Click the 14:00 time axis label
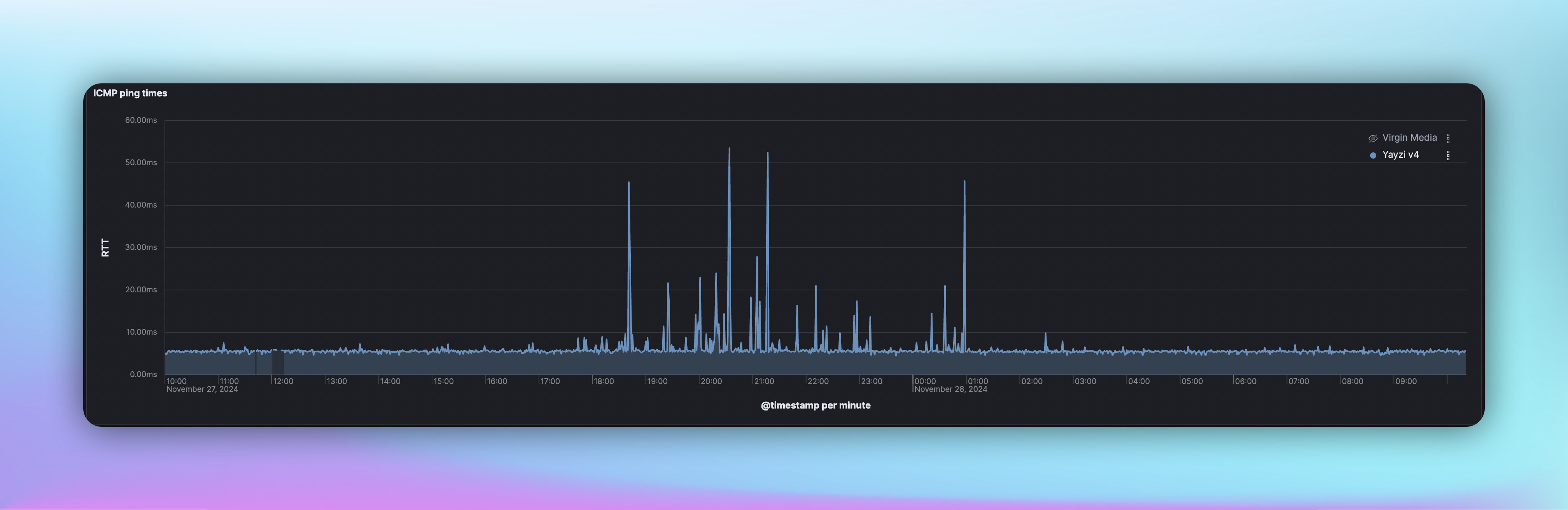The image size is (1568, 510). click(x=390, y=382)
